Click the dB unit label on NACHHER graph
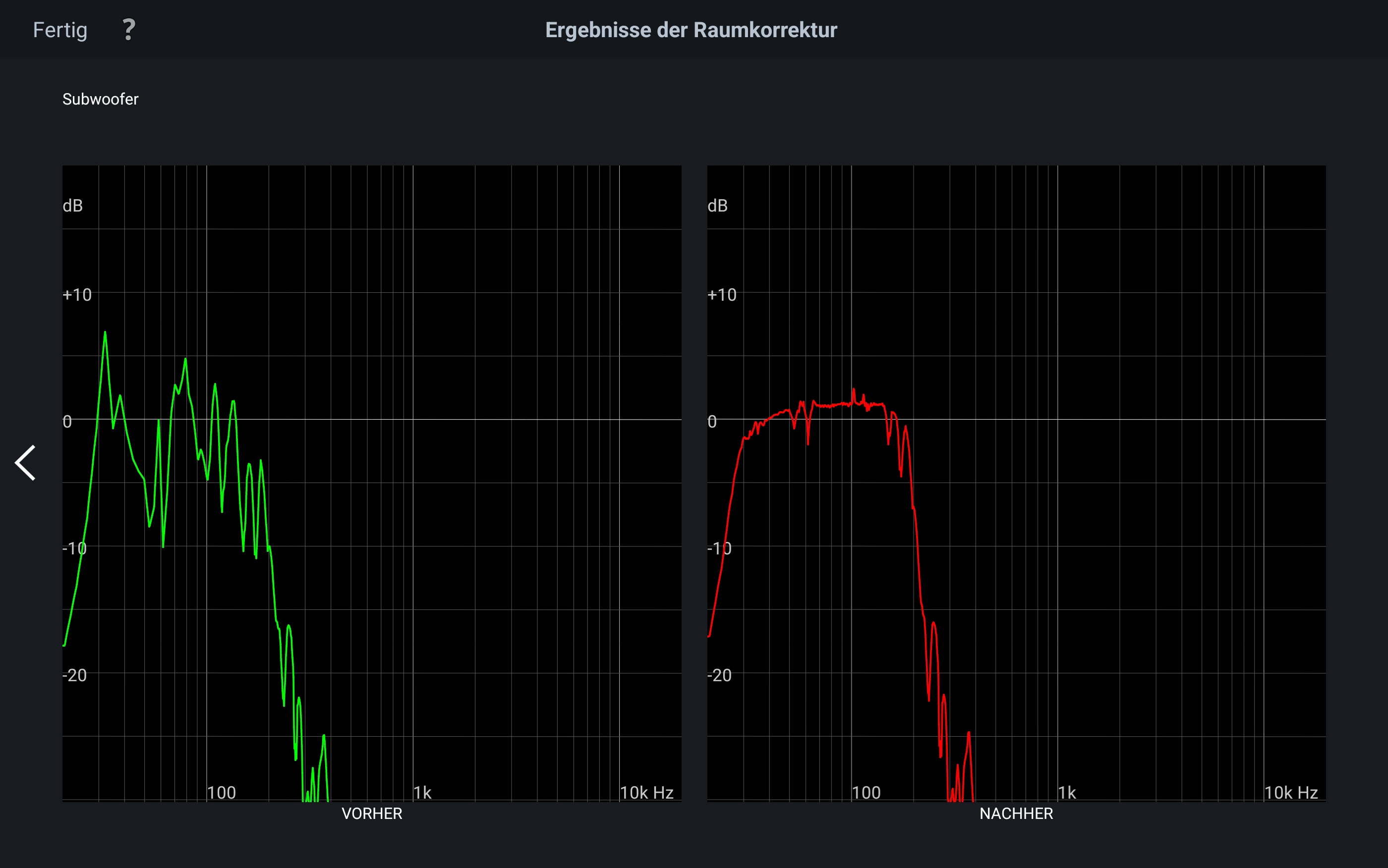 tap(717, 206)
